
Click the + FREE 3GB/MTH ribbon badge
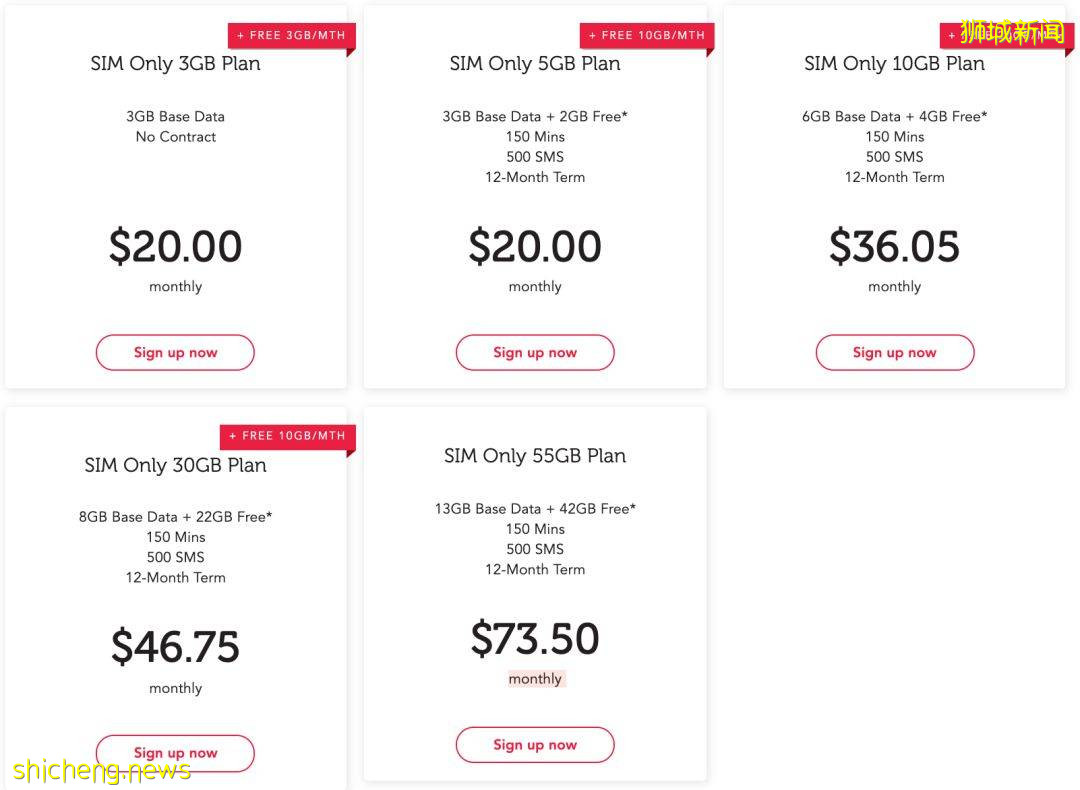(290, 35)
